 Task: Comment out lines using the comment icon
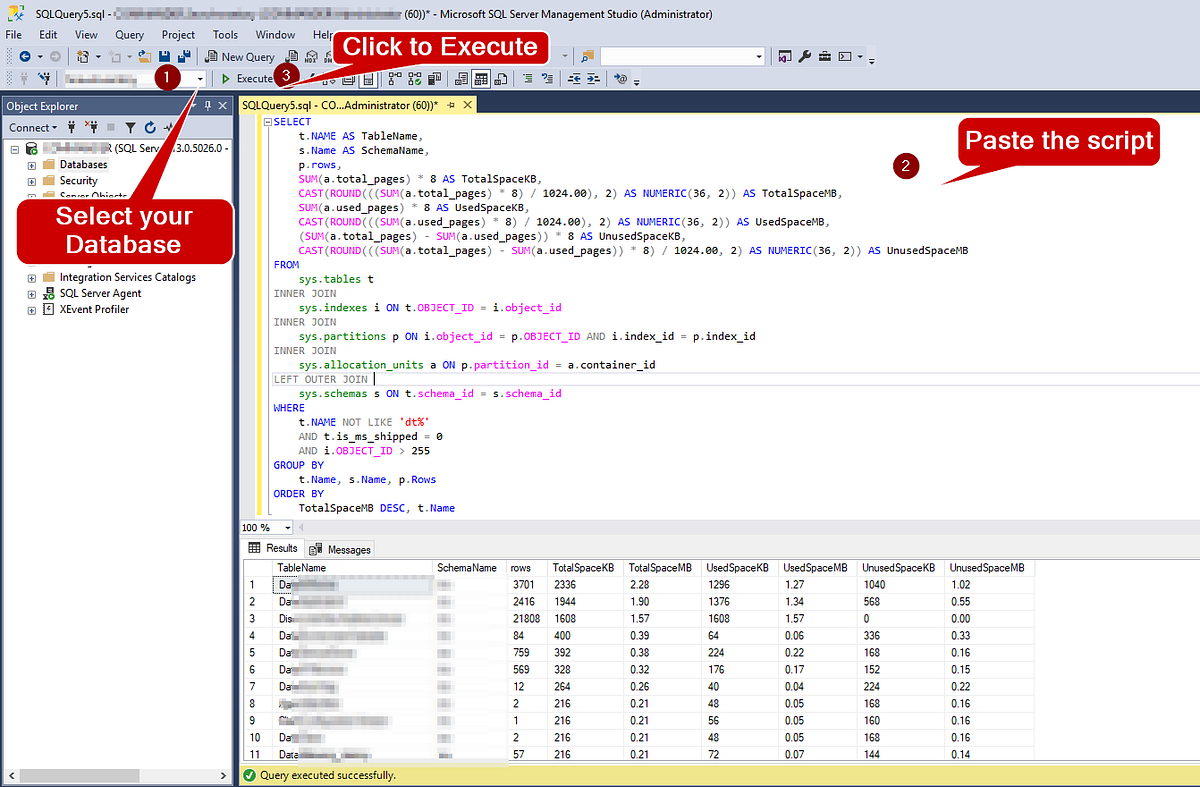click(529, 78)
